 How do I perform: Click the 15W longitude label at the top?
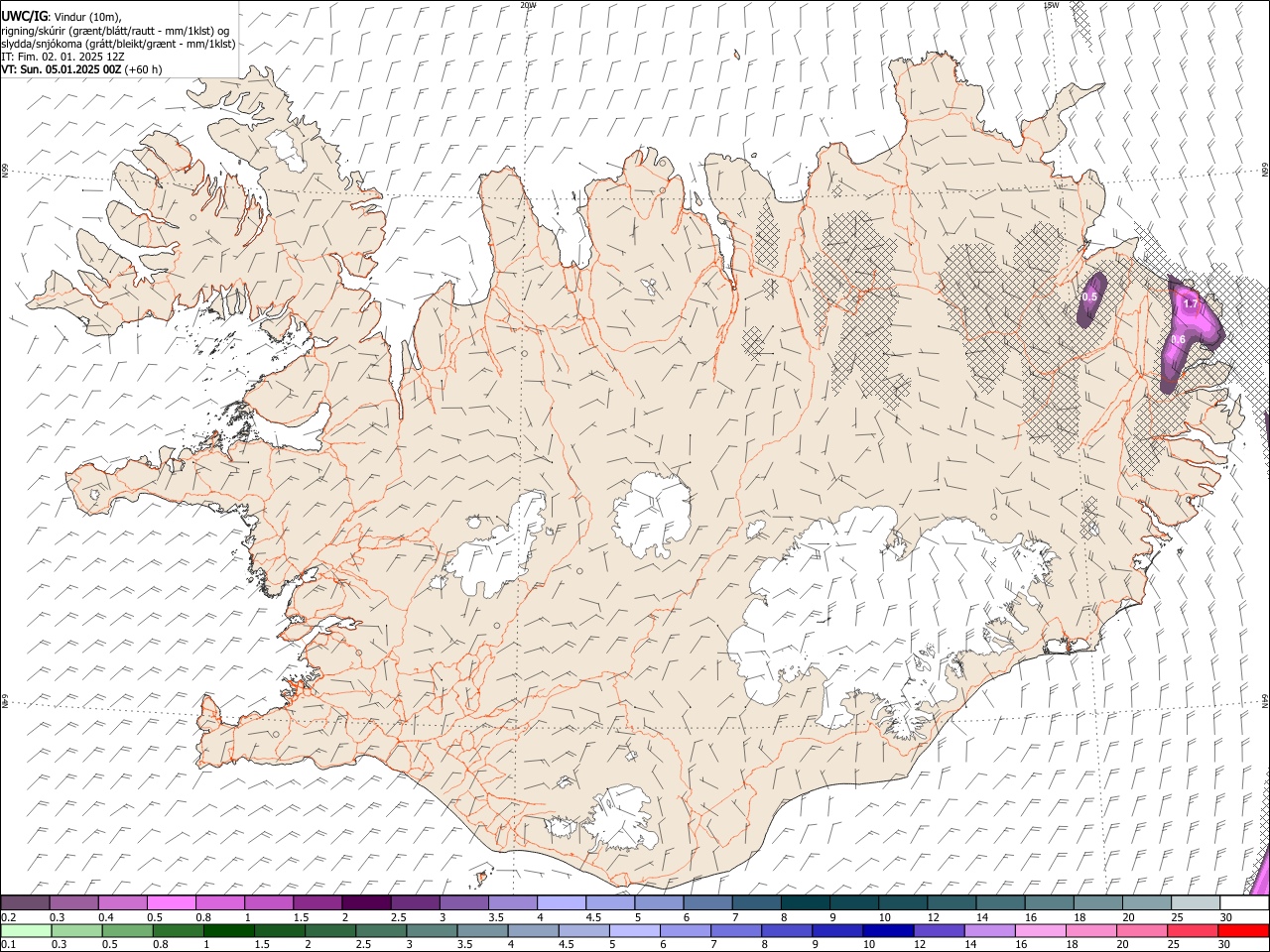pyautogui.click(x=1051, y=5)
